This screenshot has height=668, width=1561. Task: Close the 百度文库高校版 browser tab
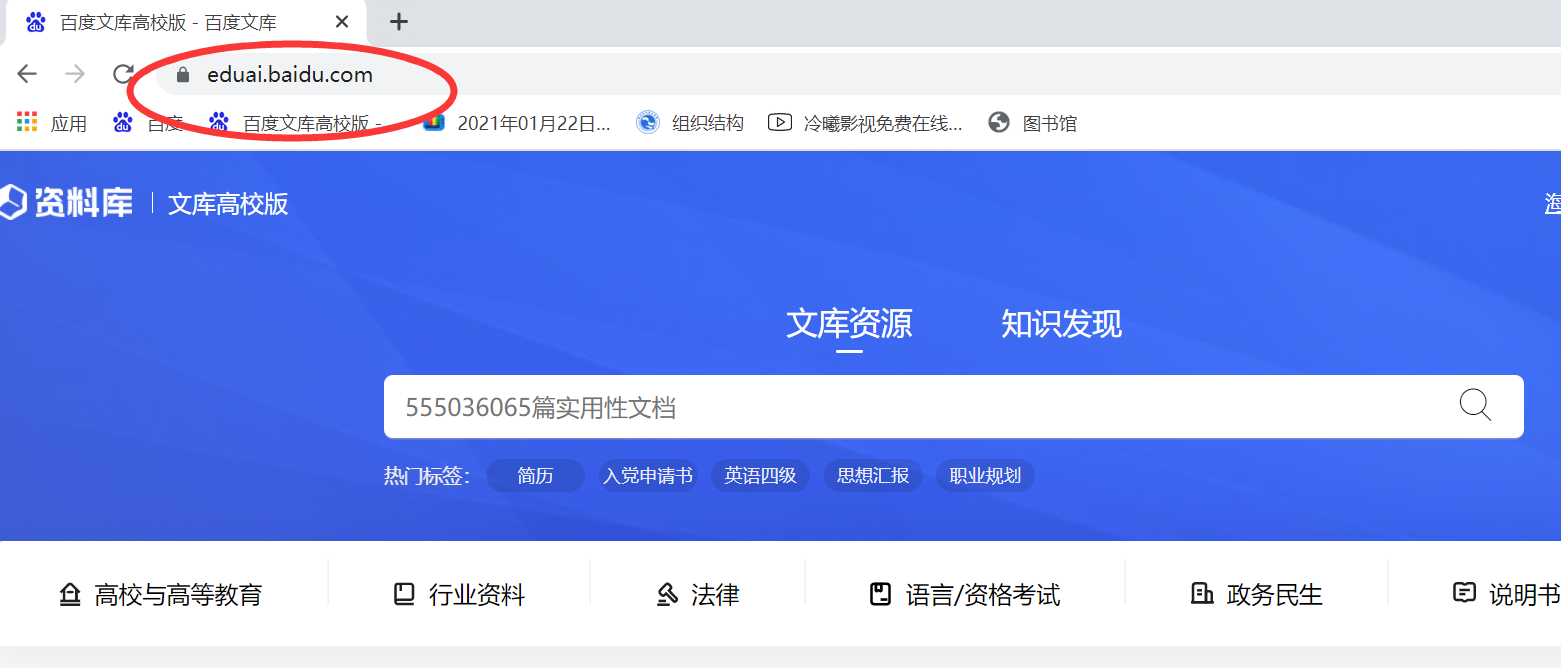click(x=342, y=22)
